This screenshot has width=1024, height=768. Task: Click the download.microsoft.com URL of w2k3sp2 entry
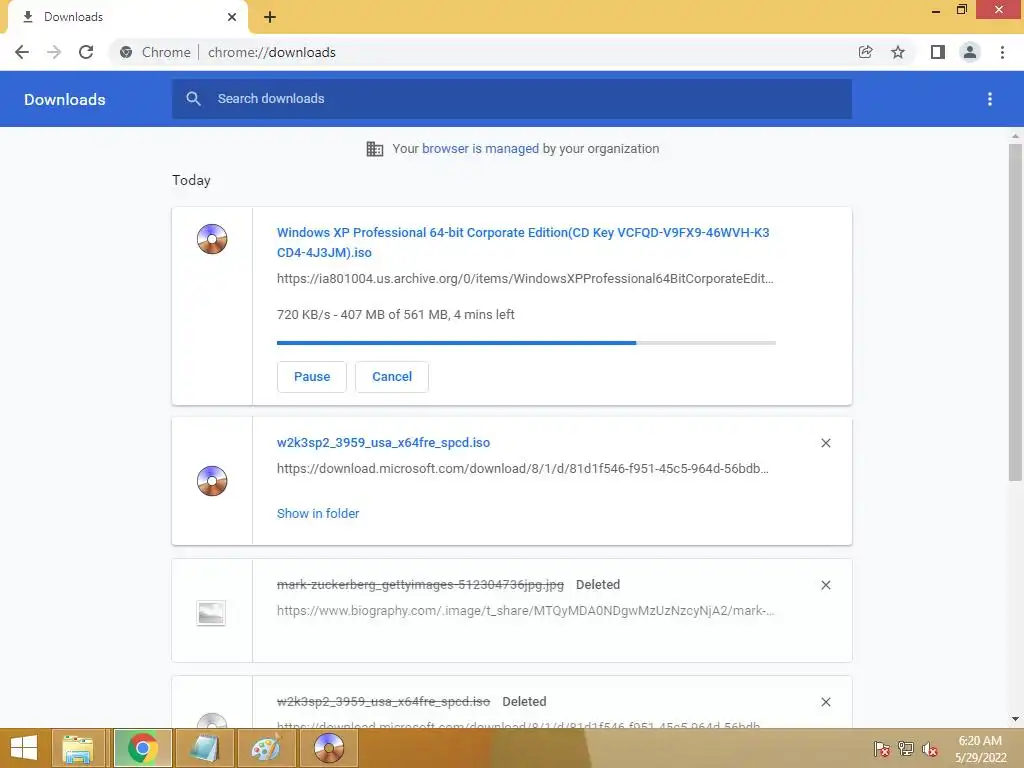[522, 469]
